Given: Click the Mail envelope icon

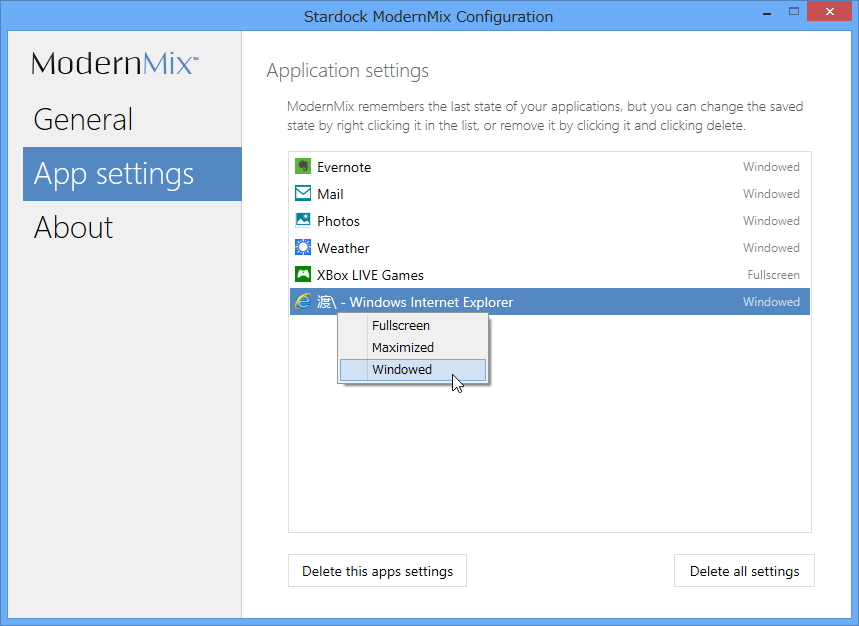Looking at the screenshot, I should pos(303,193).
